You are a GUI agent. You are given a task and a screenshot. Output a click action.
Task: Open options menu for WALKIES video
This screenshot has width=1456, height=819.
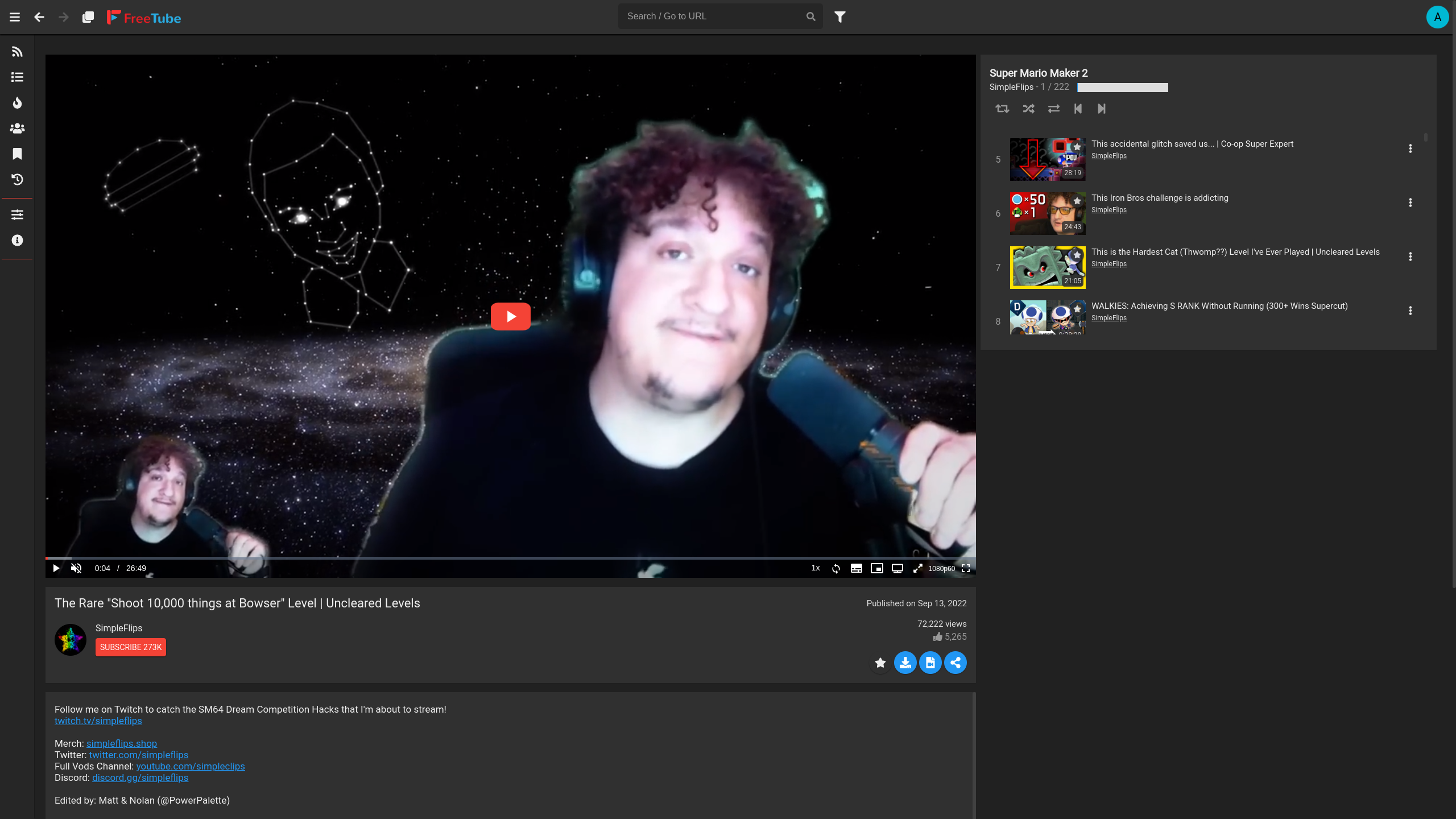(x=1410, y=311)
